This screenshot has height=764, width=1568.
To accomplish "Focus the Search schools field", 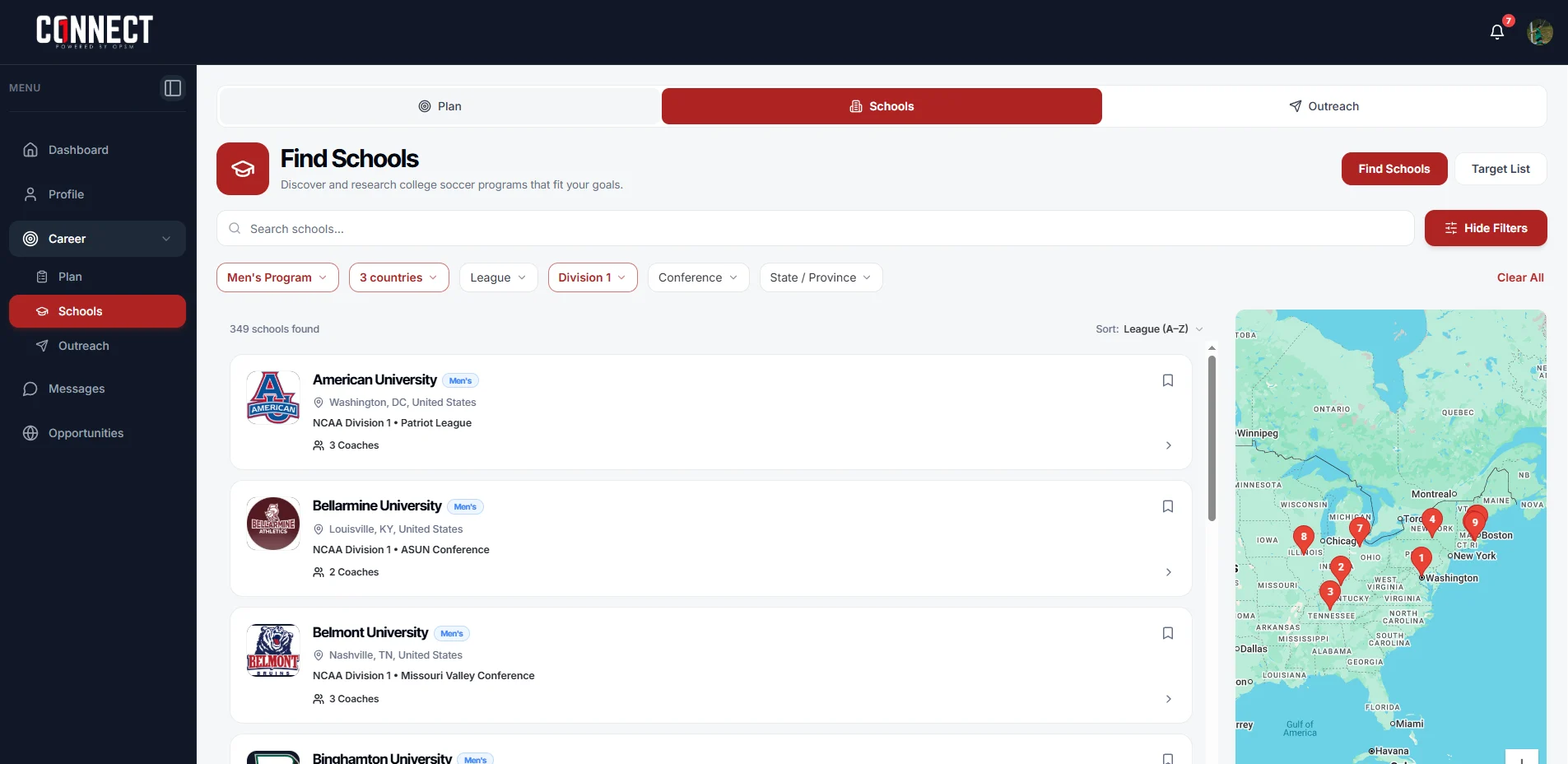I will point(816,228).
